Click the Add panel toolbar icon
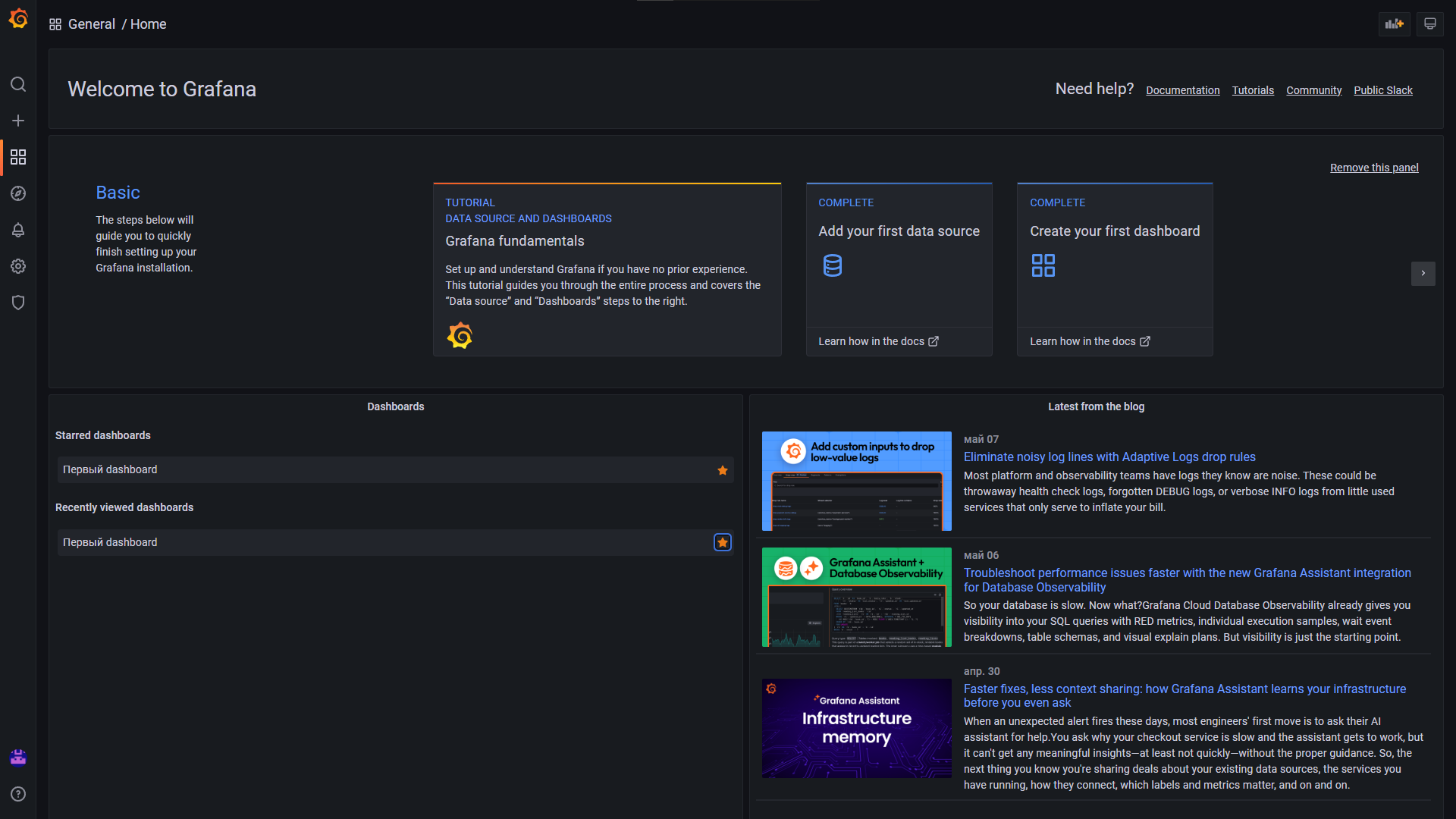The height and width of the screenshot is (819, 1456). pos(1394,24)
